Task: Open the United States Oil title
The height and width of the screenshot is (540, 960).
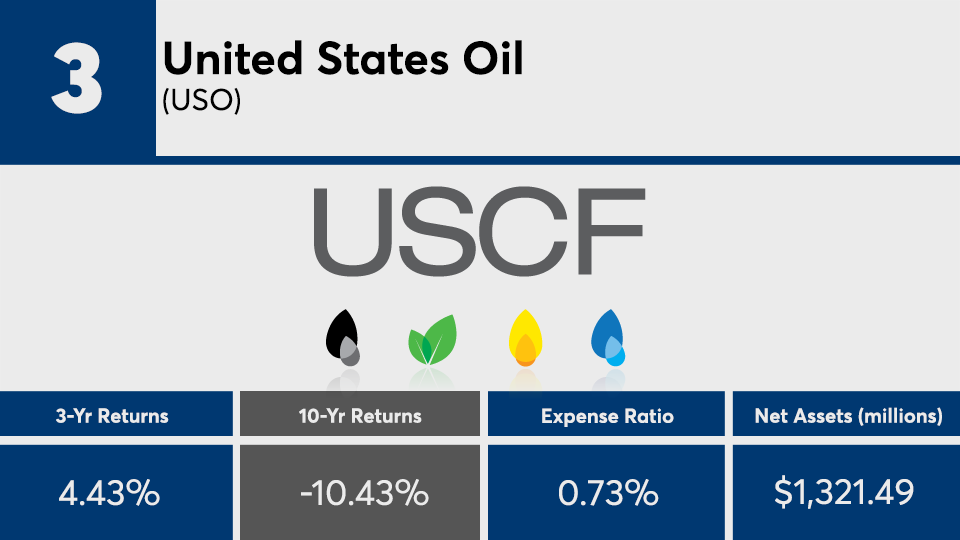Action: [x=343, y=61]
